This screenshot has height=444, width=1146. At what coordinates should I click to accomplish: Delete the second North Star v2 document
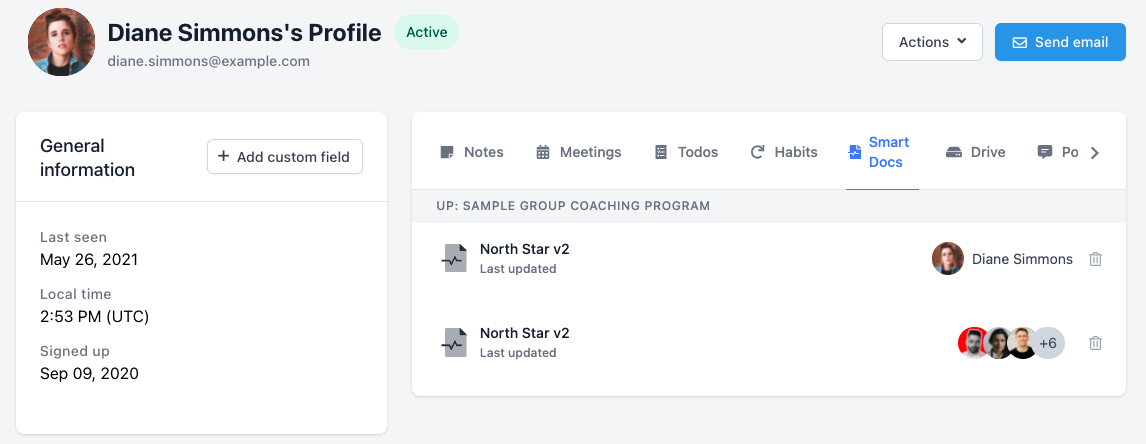point(1095,343)
